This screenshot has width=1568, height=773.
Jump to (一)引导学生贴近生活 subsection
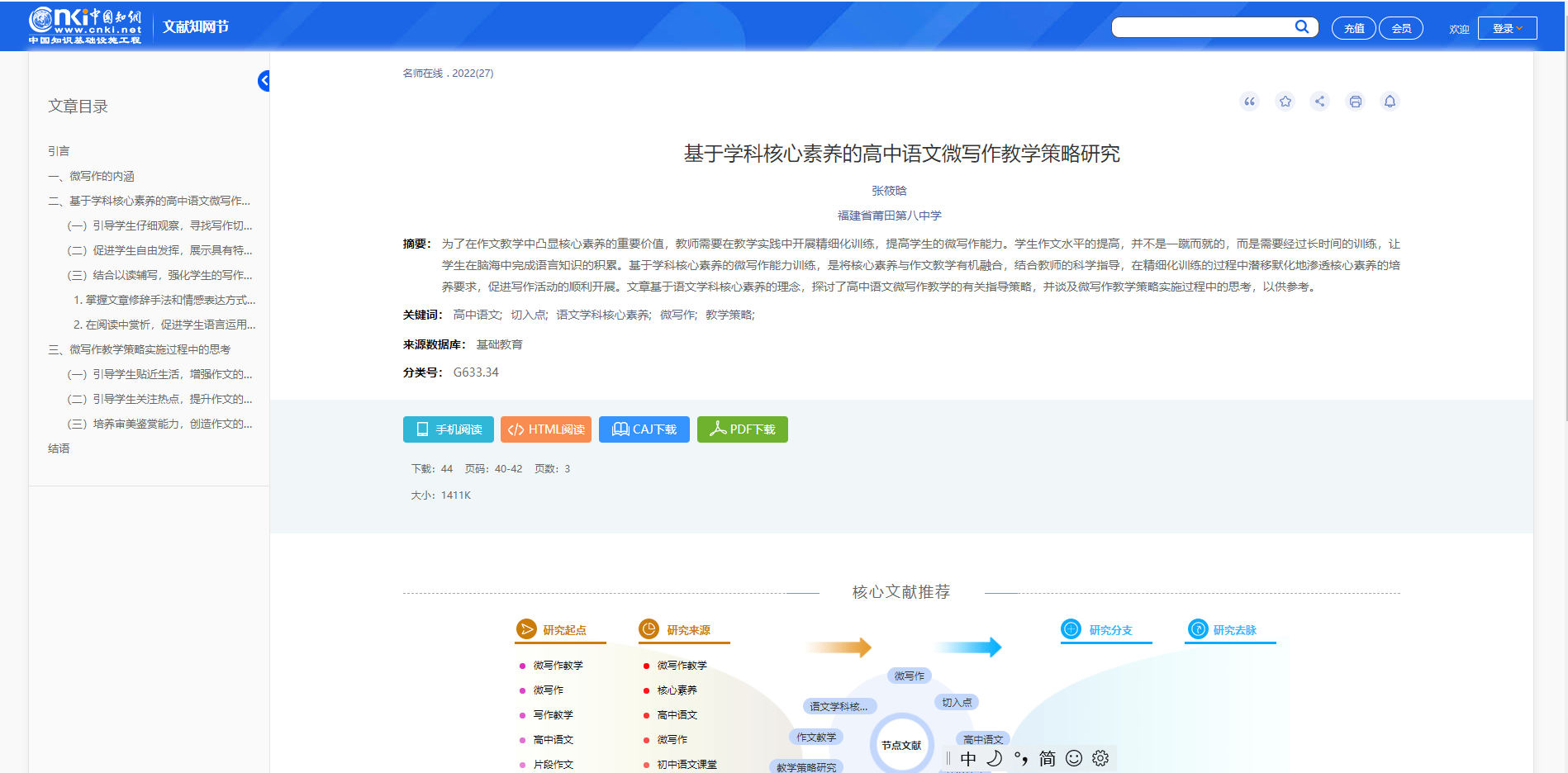pos(159,374)
